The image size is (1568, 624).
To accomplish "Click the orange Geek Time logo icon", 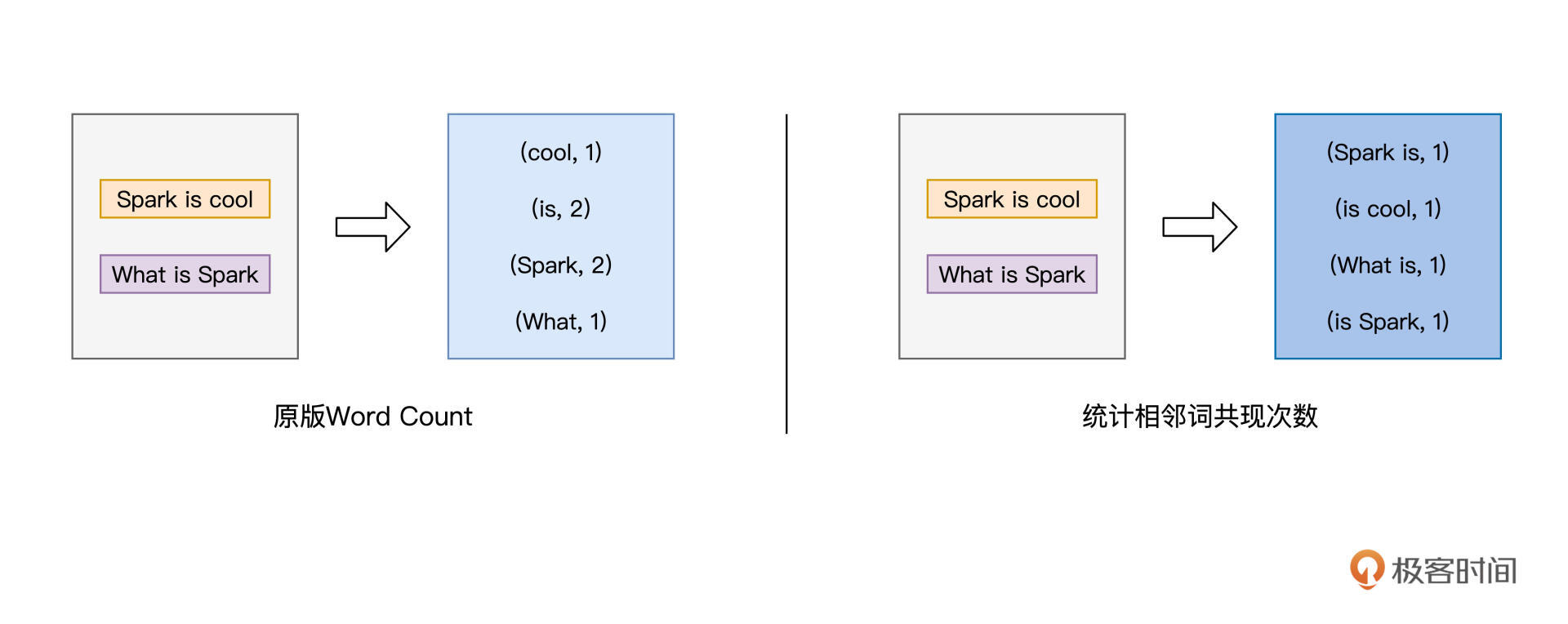I will (x=1366, y=568).
